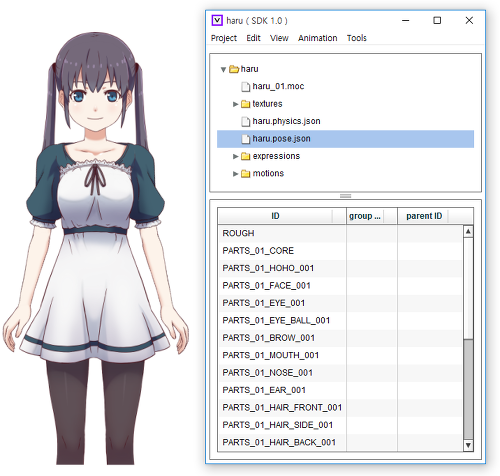The width and height of the screenshot is (500, 476).
Task: Open the Tools menu
Action: pyautogui.click(x=357, y=38)
